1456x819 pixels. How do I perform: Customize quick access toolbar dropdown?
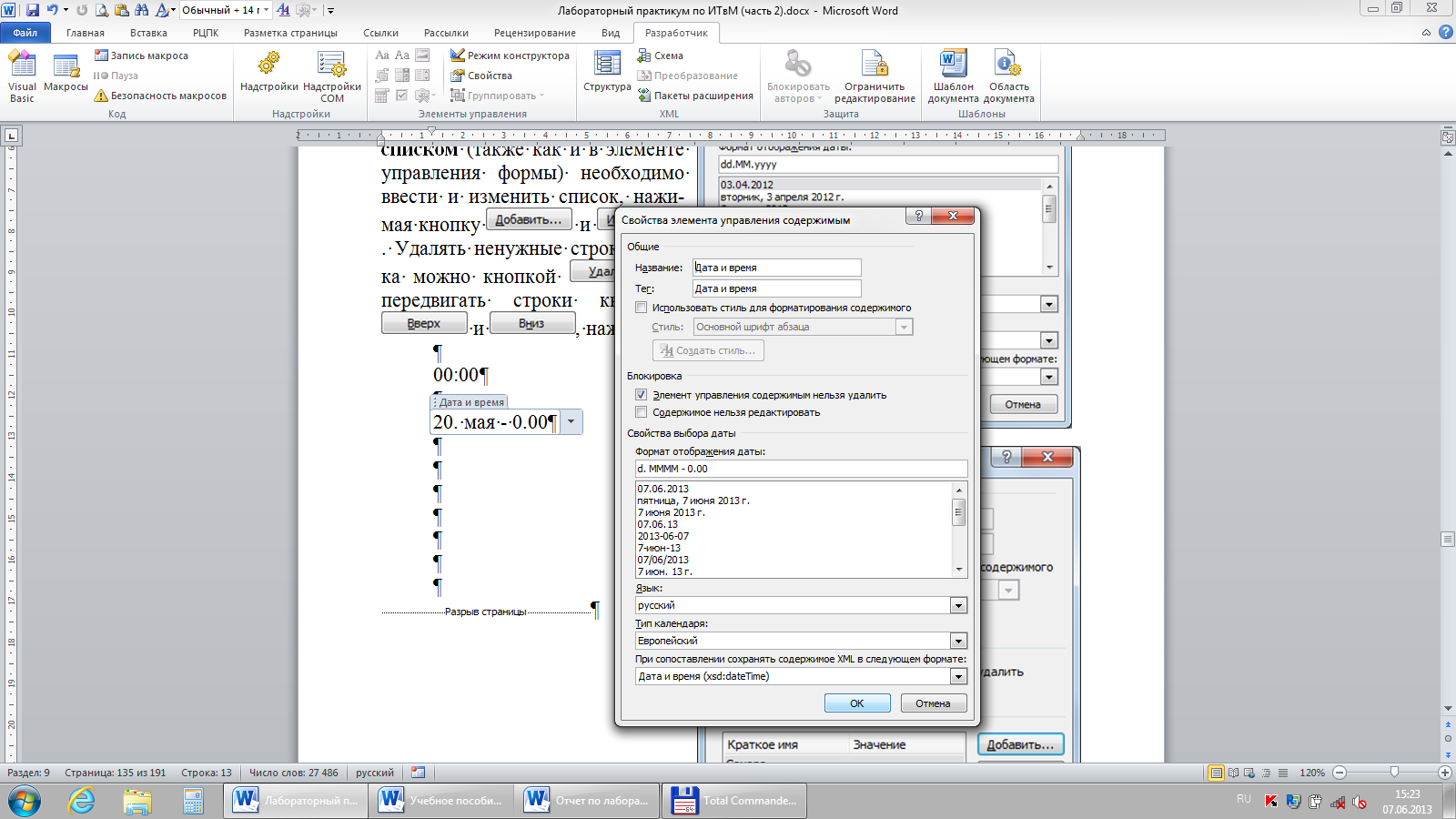tap(330, 10)
